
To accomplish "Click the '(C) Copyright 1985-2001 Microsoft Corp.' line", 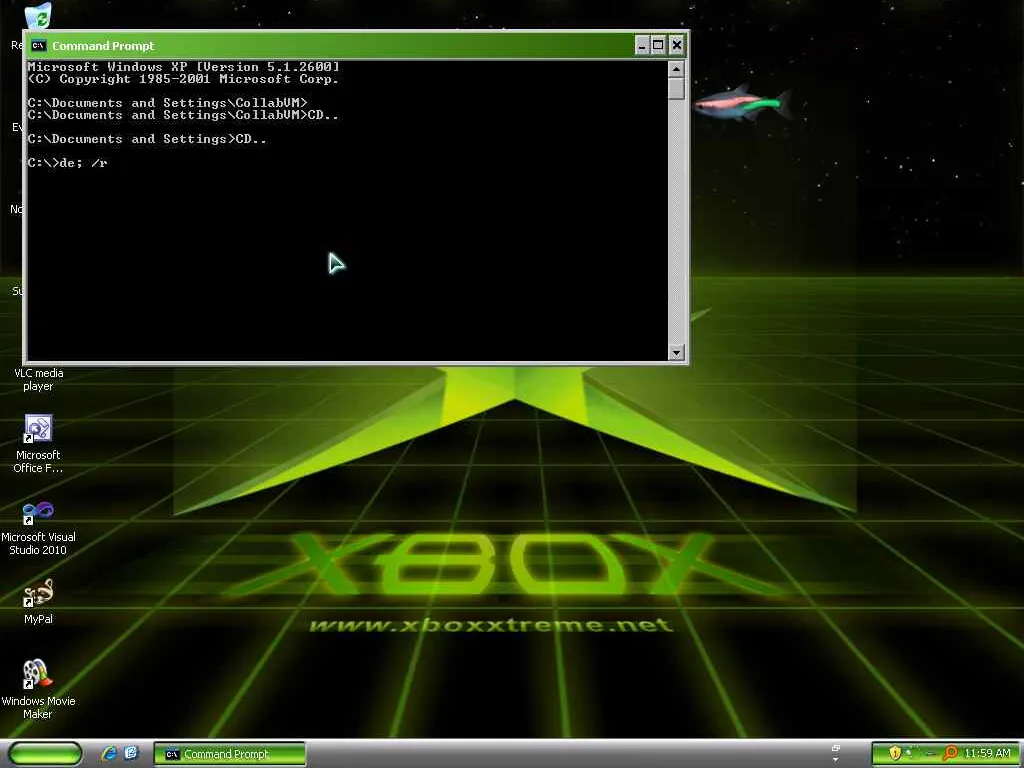I will tap(183, 79).
